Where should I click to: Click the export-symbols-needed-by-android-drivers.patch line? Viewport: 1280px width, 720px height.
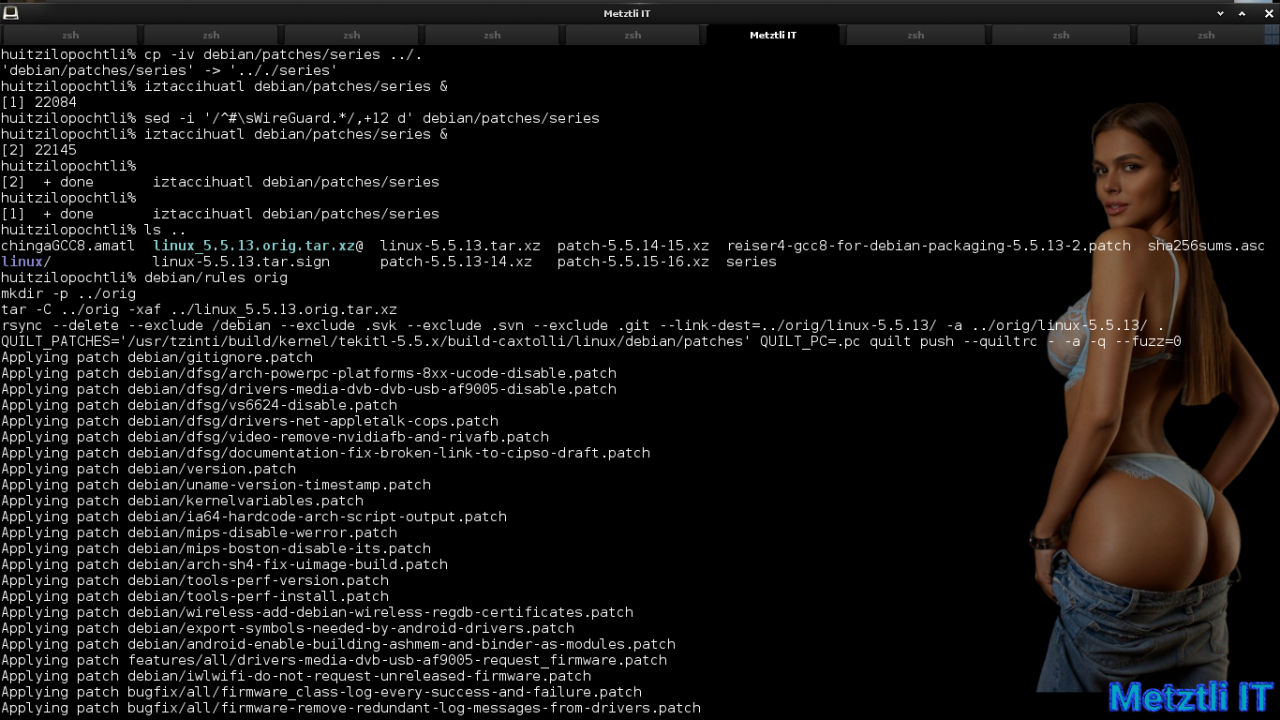[x=287, y=629]
